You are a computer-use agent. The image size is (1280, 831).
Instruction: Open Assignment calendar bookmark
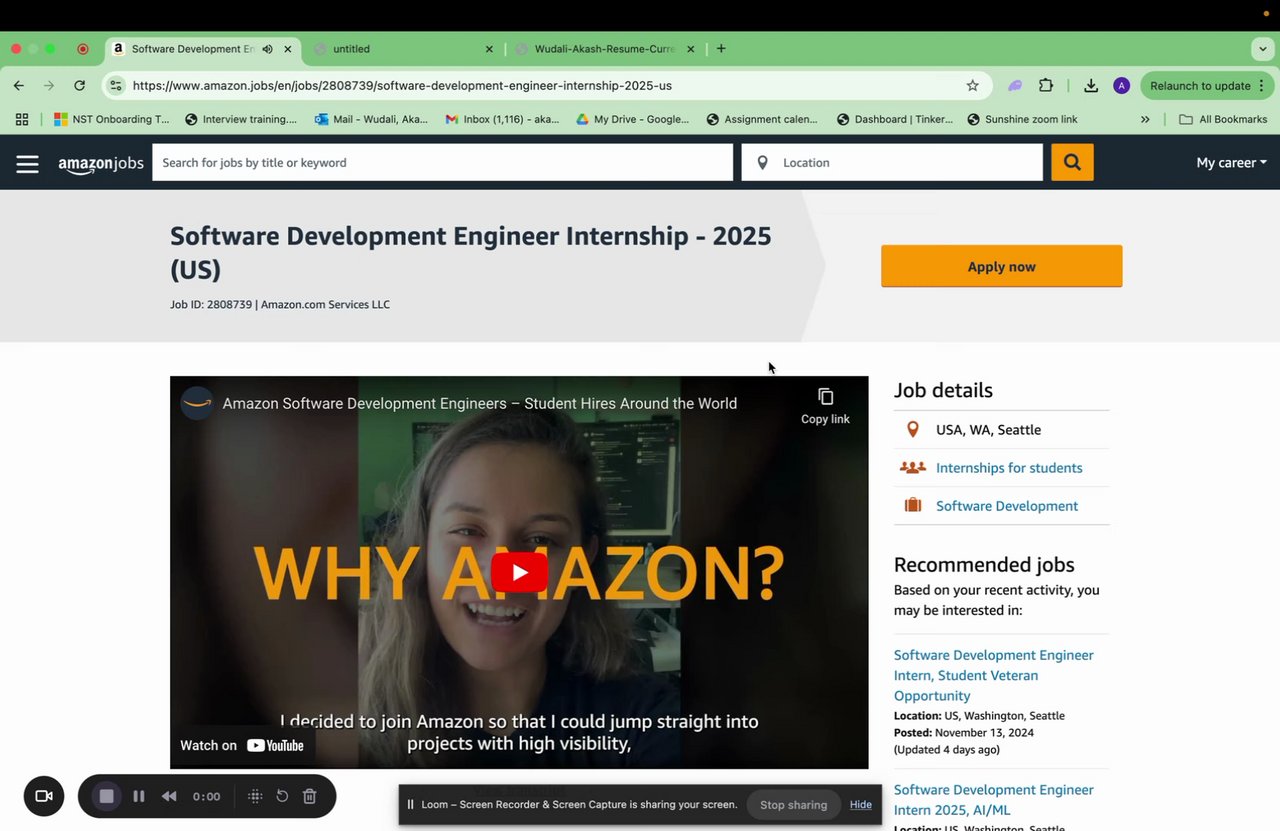pos(762,119)
